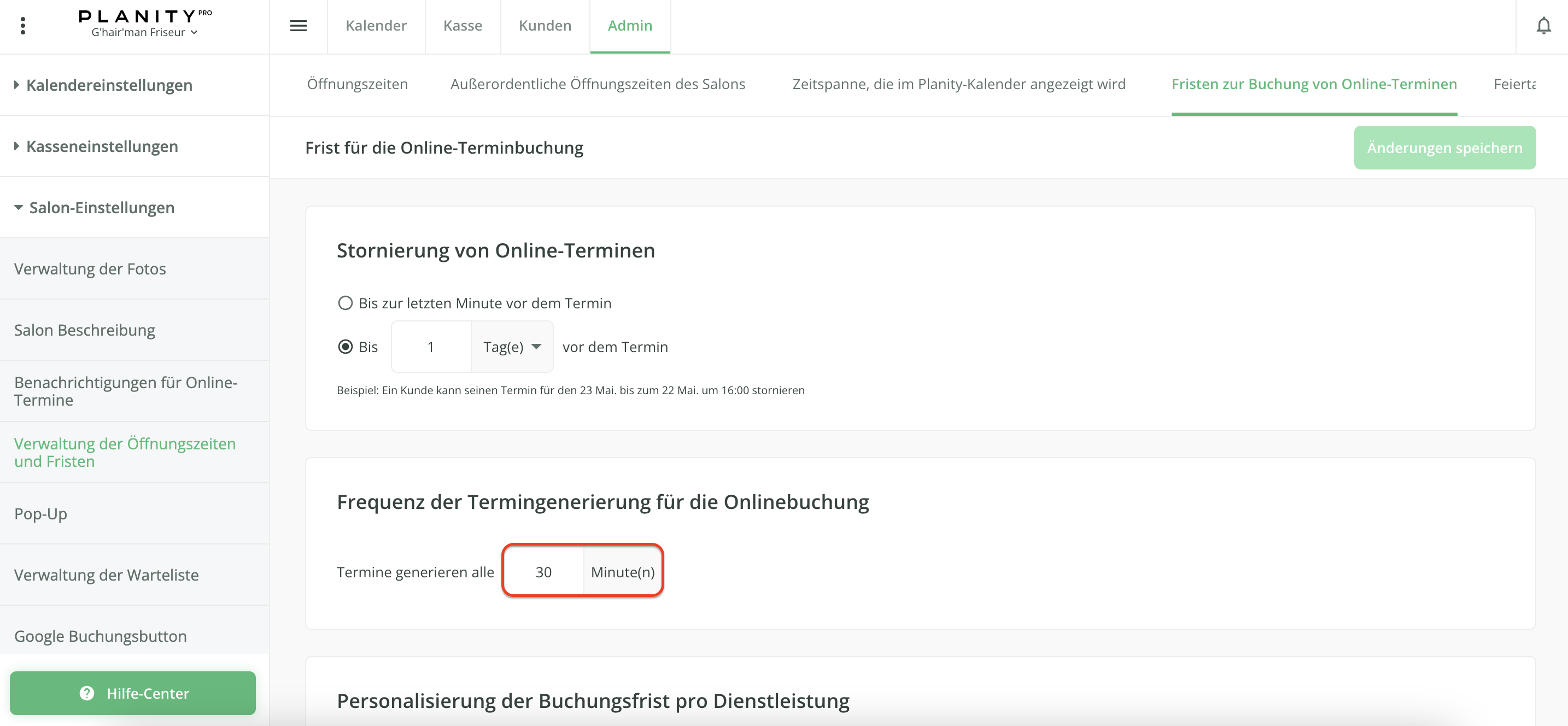Click the hamburger menu icon
The image size is (1568, 726).
pyautogui.click(x=299, y=26)
